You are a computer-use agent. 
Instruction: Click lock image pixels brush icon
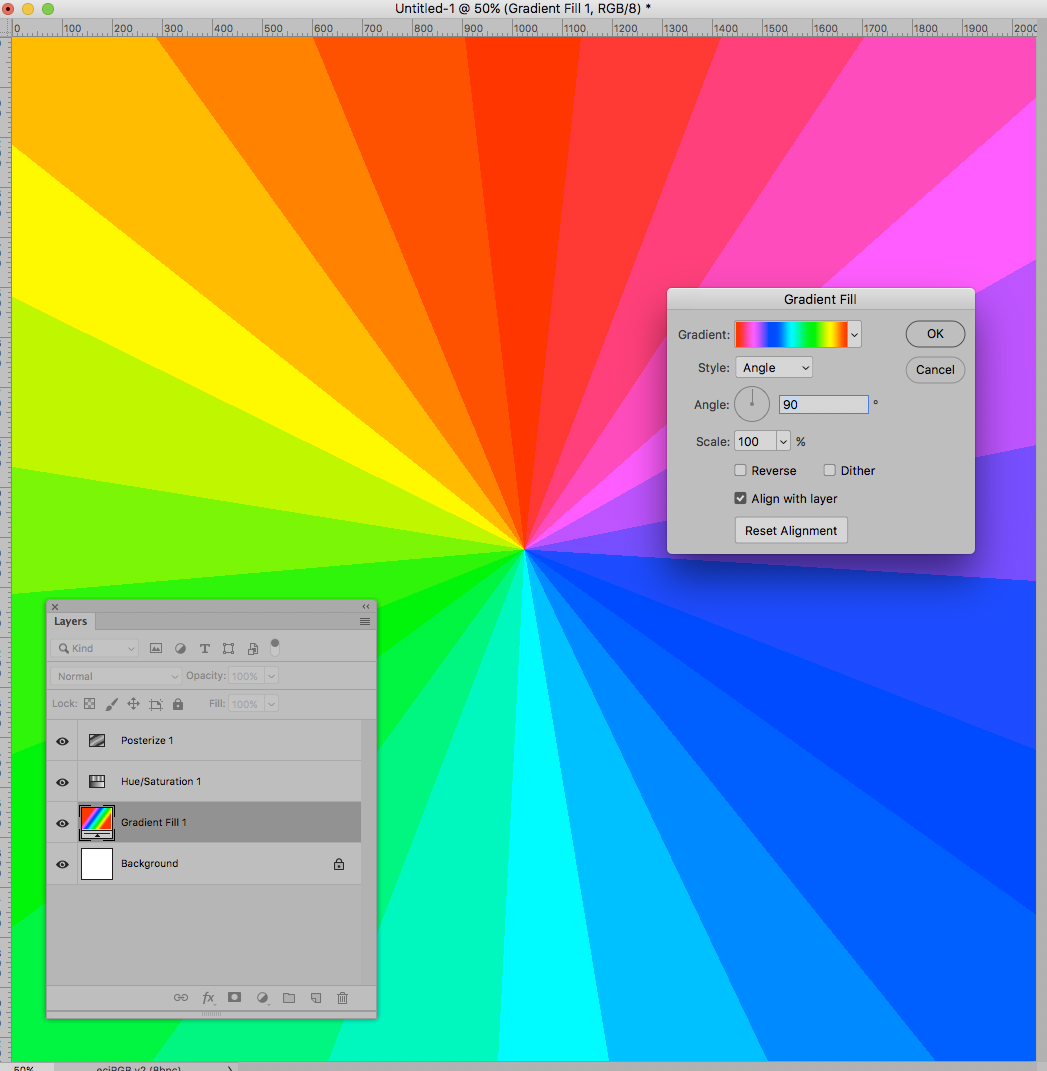point(111,704)
